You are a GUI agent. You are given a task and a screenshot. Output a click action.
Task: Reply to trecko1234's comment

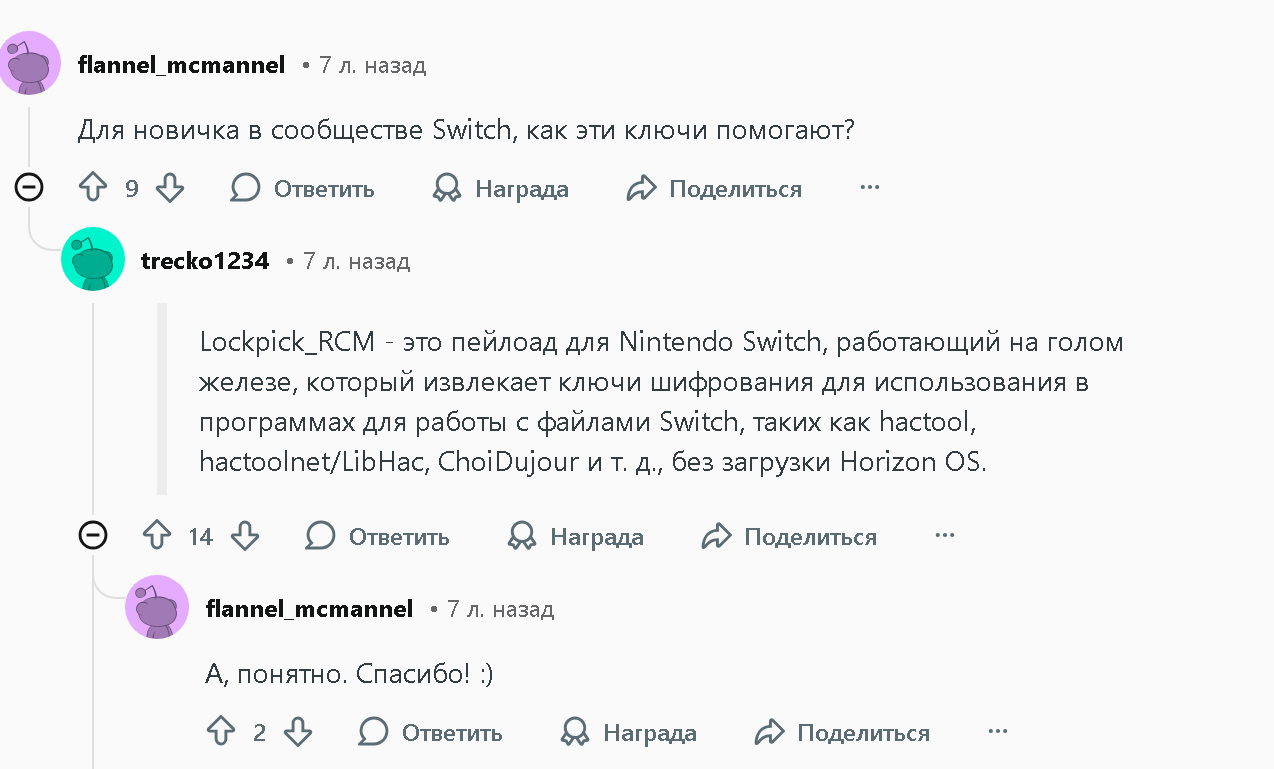coord(378,536)
